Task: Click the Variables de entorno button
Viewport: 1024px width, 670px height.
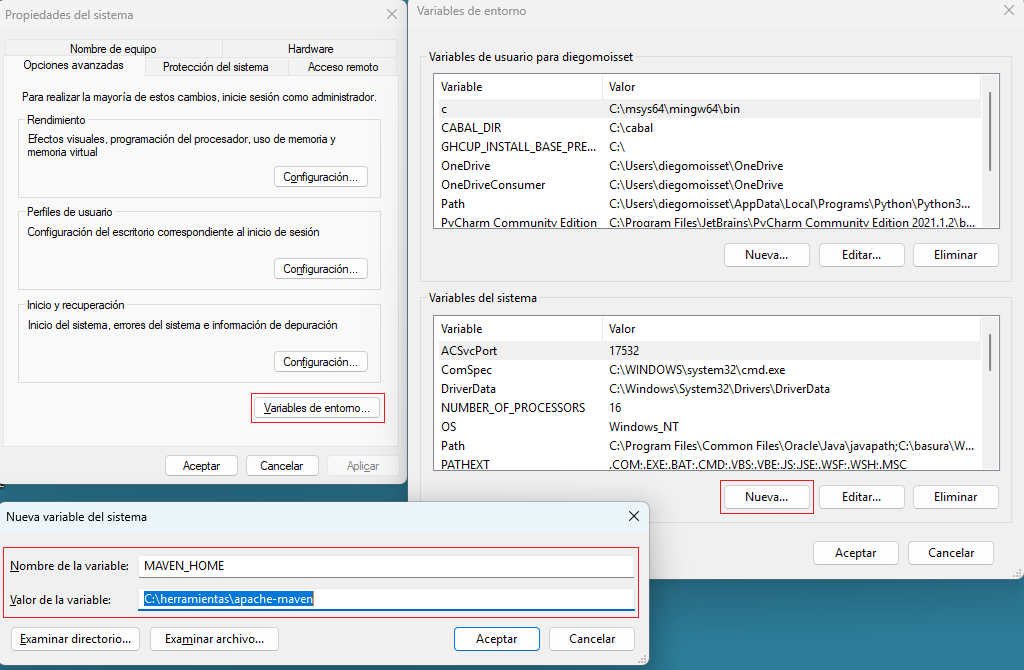Action: [317, 408]
